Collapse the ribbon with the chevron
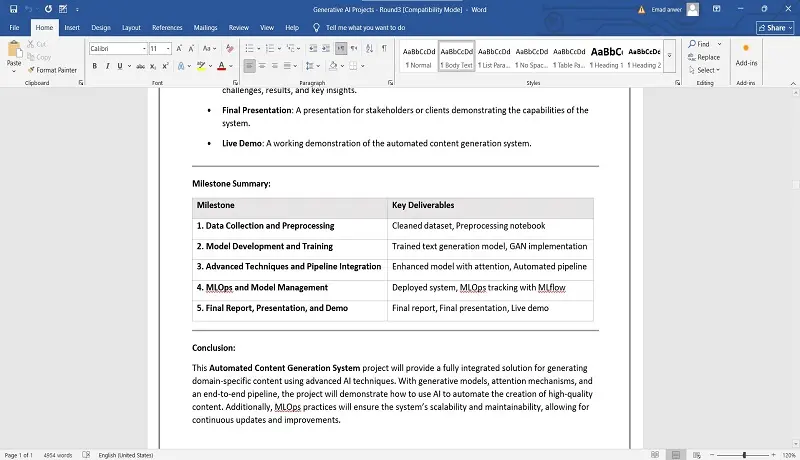Image resolution: width=800 pixels, height=460 pixels. pos(793,83)
